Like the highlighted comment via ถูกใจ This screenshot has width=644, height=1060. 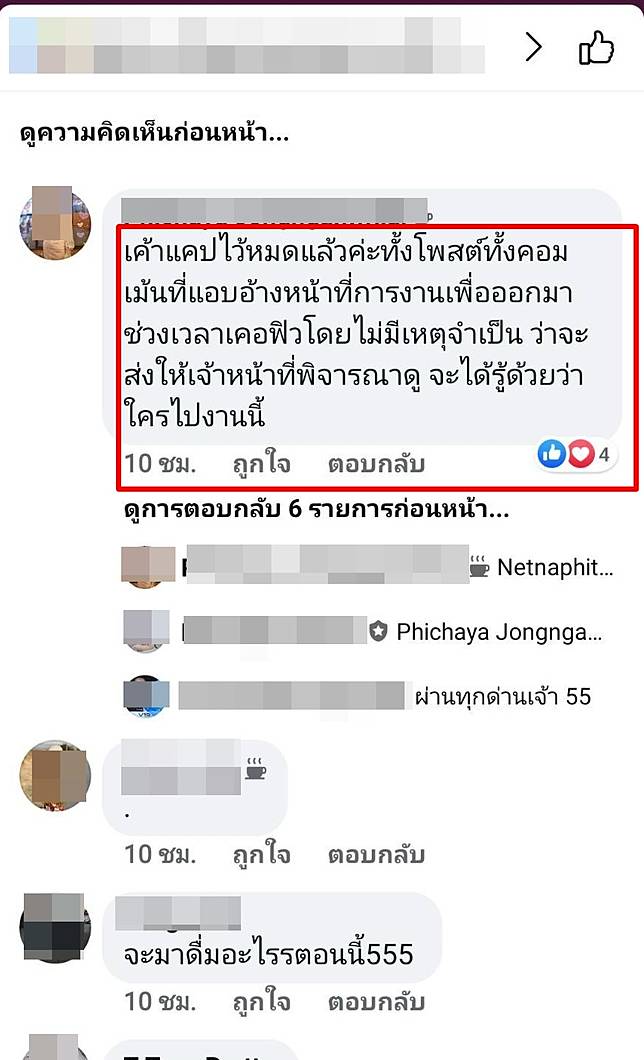tap(262, 464)
